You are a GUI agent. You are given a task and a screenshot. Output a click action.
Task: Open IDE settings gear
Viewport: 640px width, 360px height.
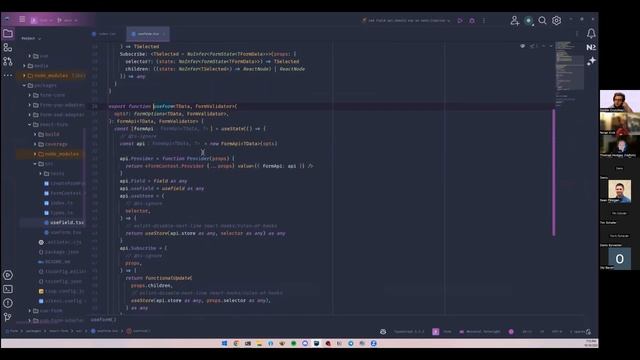point(556,20)
